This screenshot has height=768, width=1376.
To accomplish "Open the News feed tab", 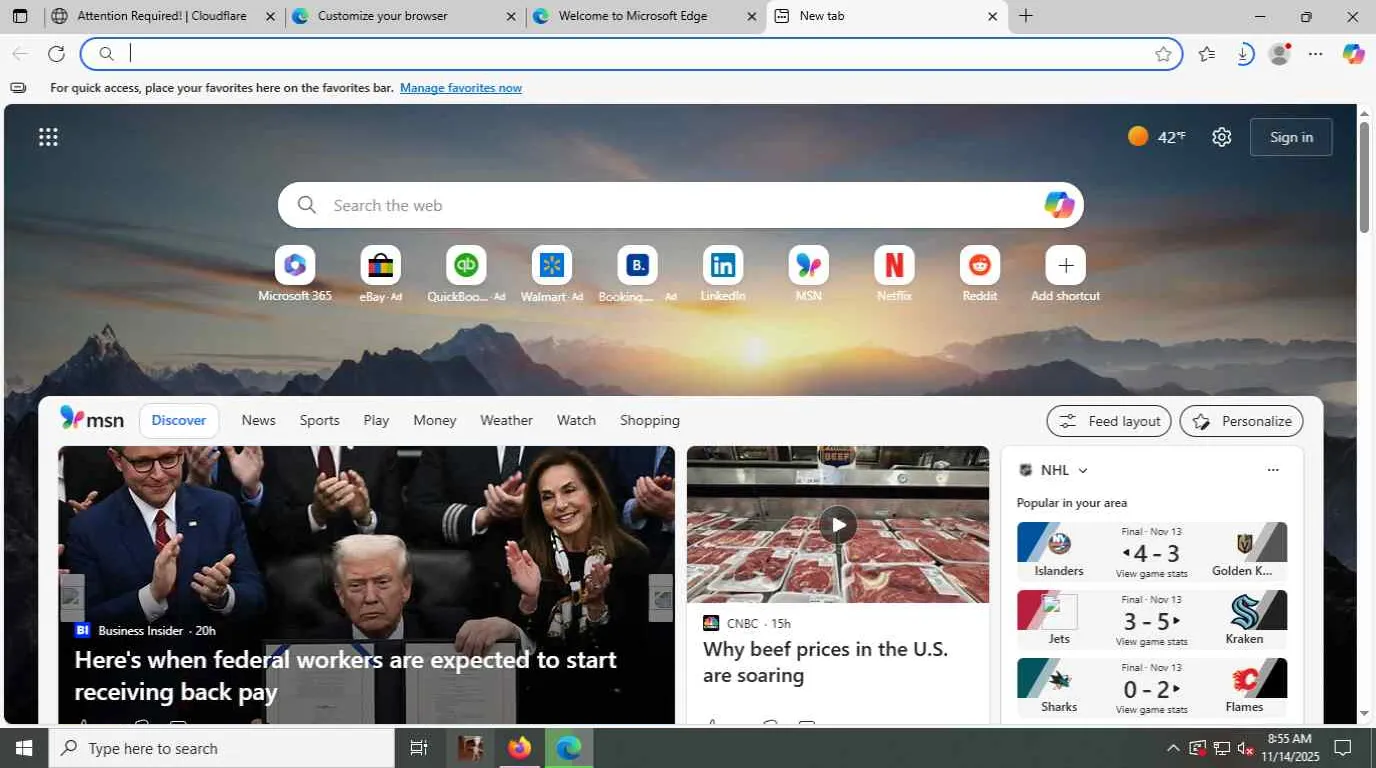I will pyautogui.click(x=258, y=420).
